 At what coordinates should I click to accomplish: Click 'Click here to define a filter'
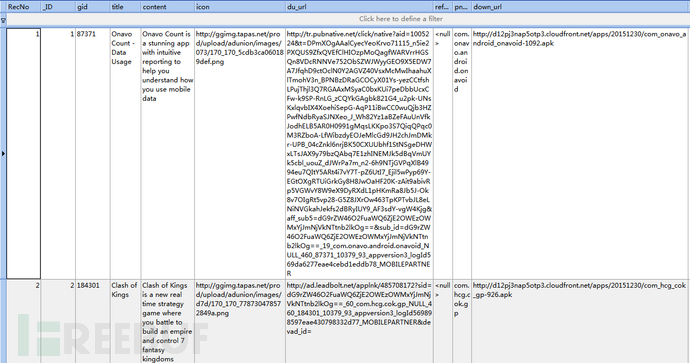click(x=401, y=19)
